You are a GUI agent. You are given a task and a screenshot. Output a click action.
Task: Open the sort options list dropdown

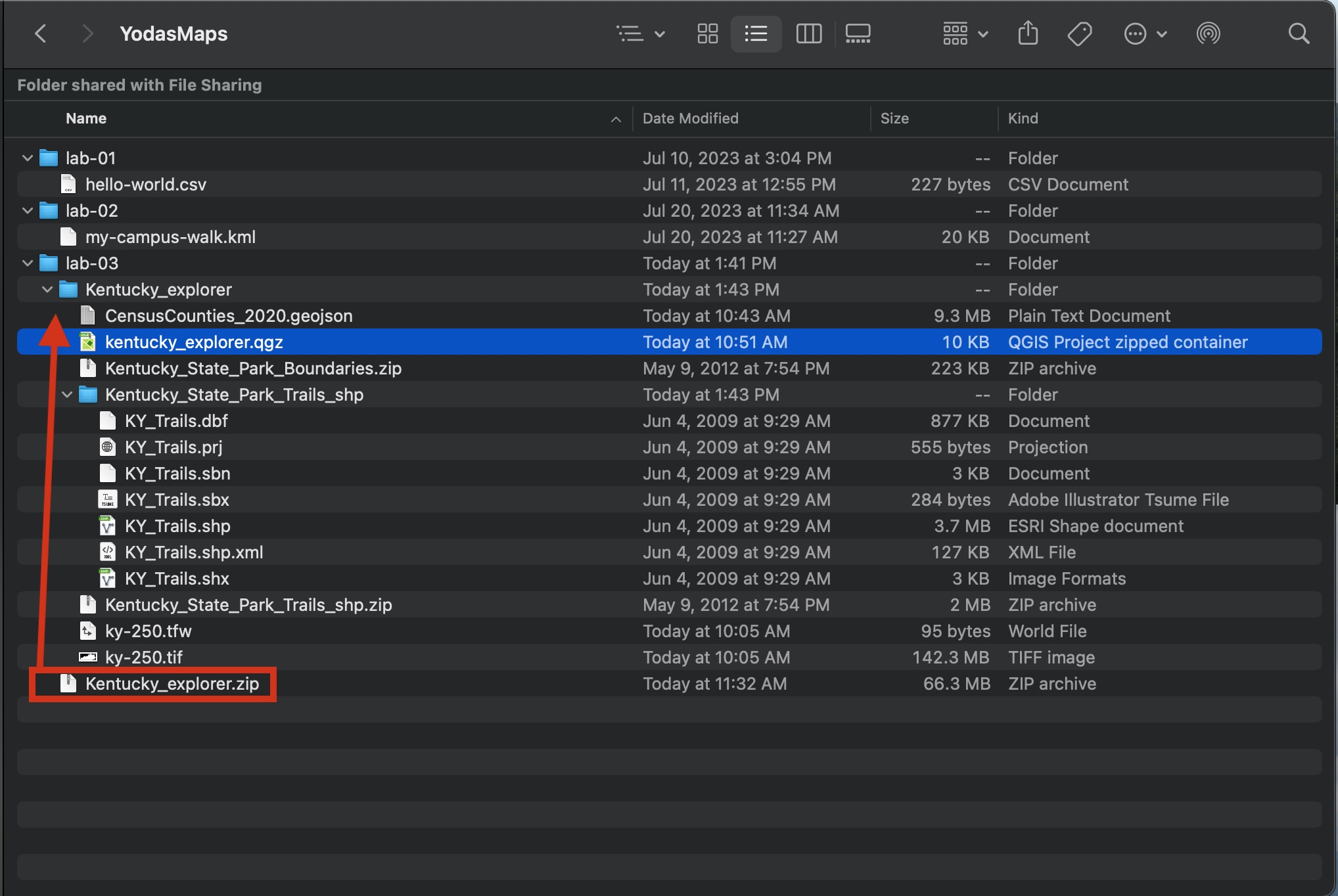coord(641,34)
